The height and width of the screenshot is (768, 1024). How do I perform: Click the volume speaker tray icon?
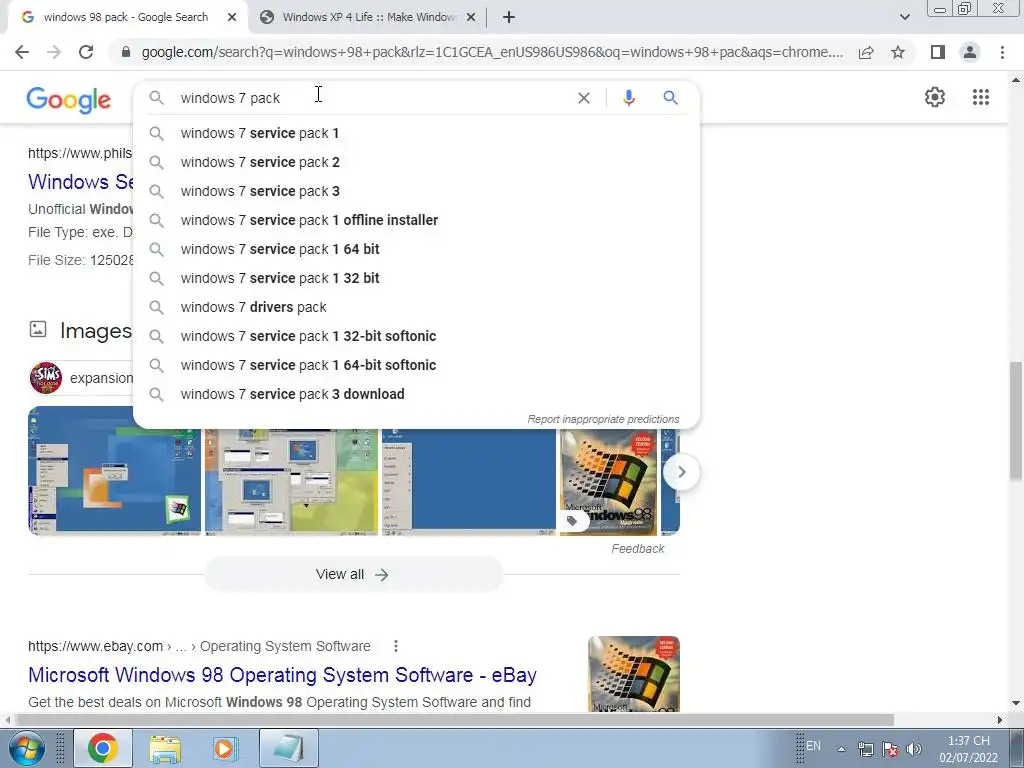coord(914,749)
